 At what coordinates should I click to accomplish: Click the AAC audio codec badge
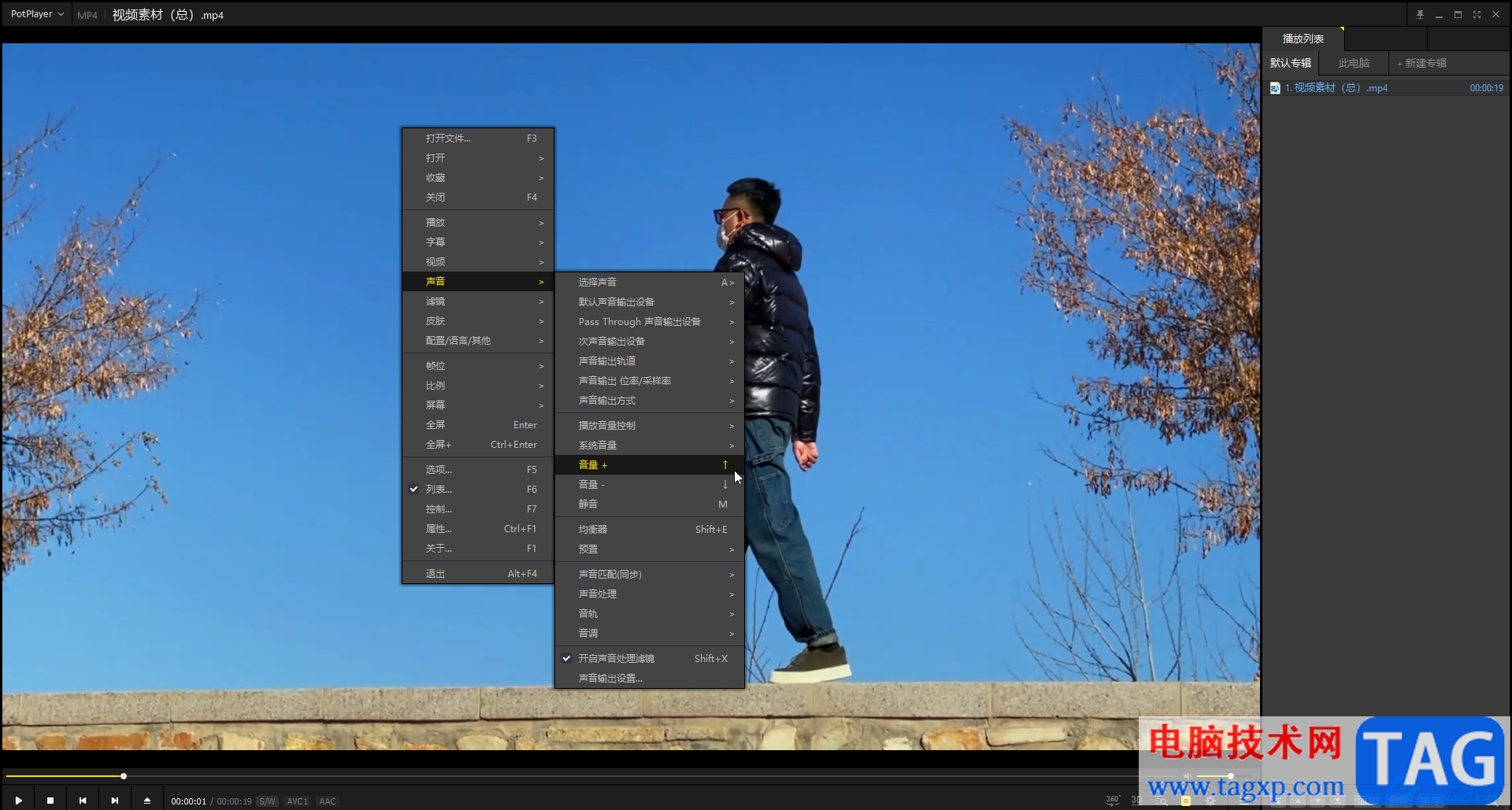click(328, 801)
